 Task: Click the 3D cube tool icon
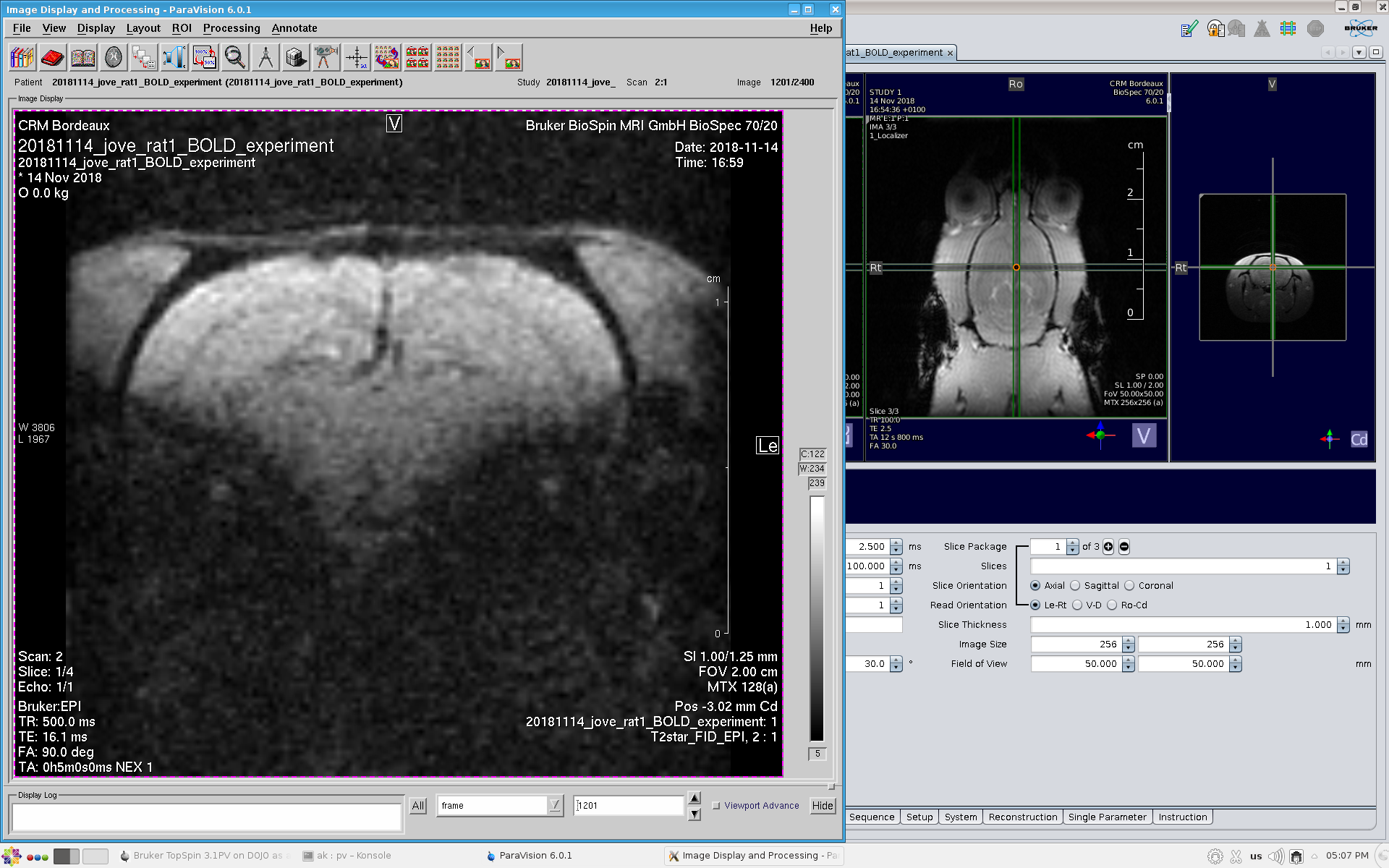coord(295,57)
